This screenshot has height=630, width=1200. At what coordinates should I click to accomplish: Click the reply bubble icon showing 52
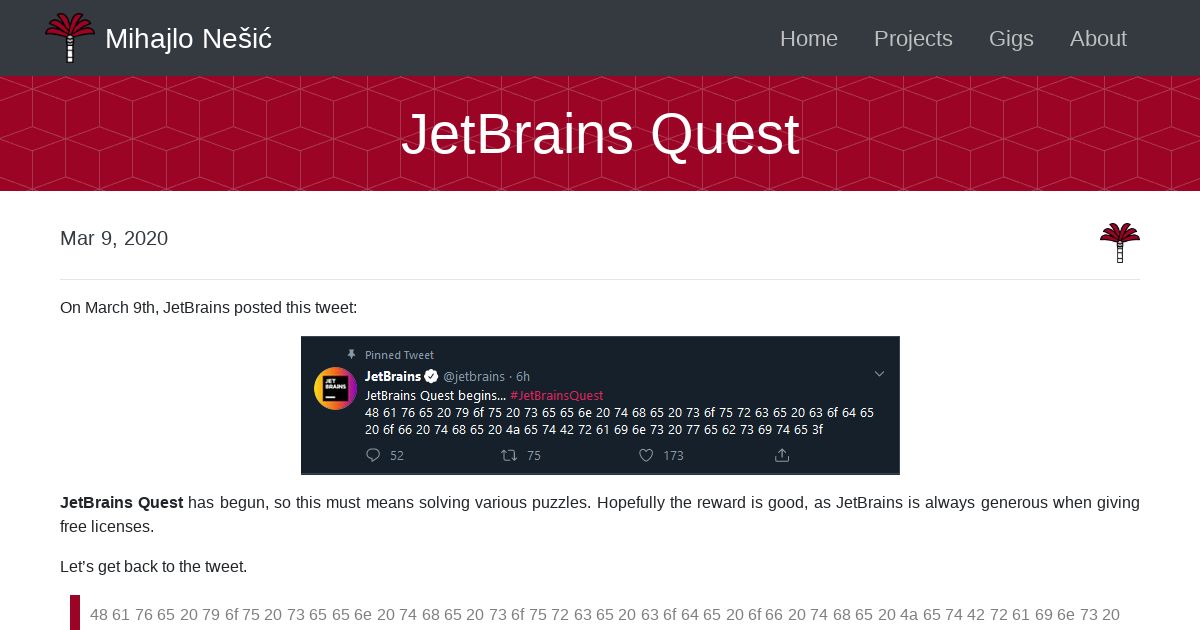pos(373,455)
